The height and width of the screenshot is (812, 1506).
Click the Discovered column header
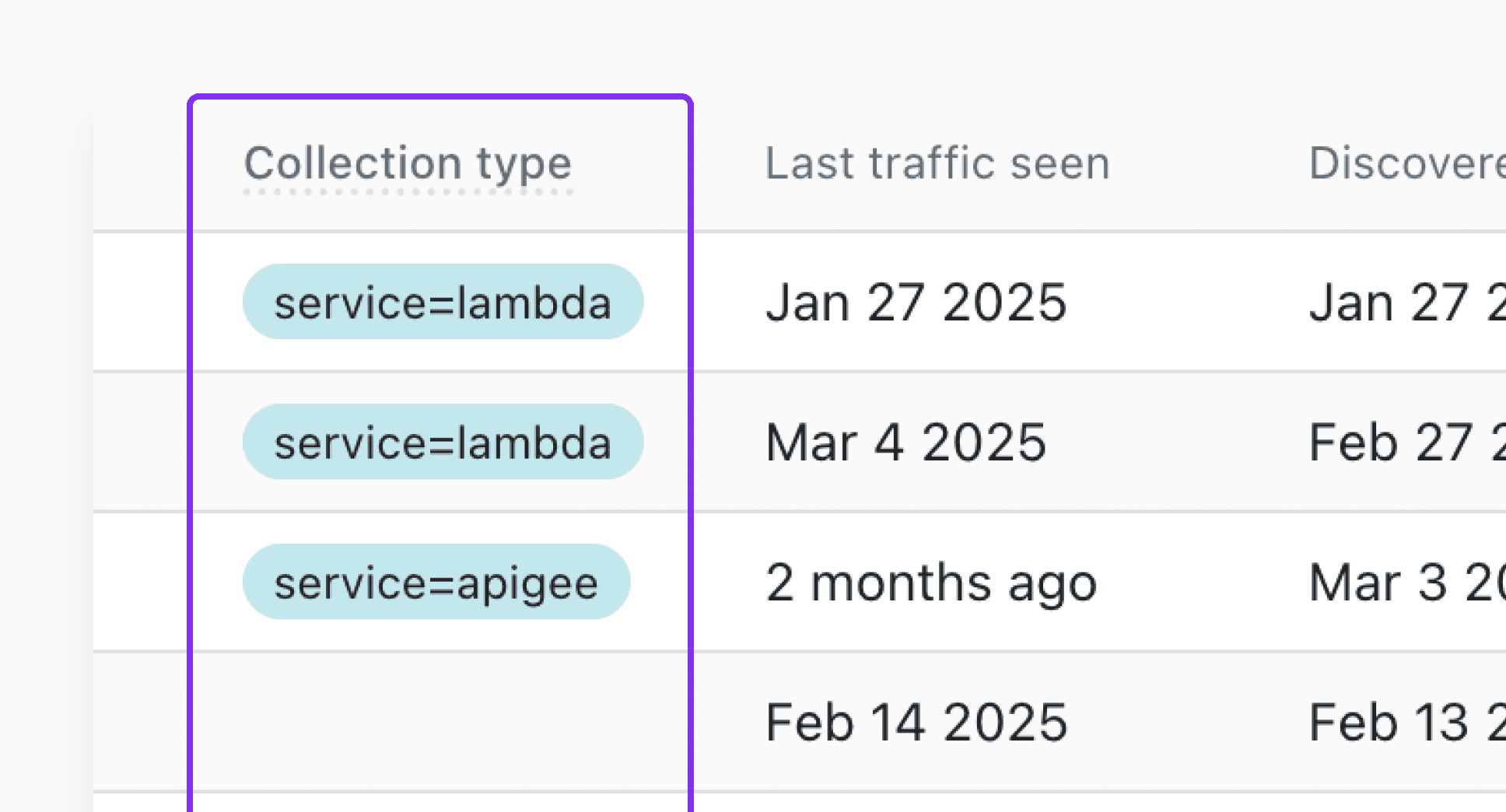(1406, 163)
